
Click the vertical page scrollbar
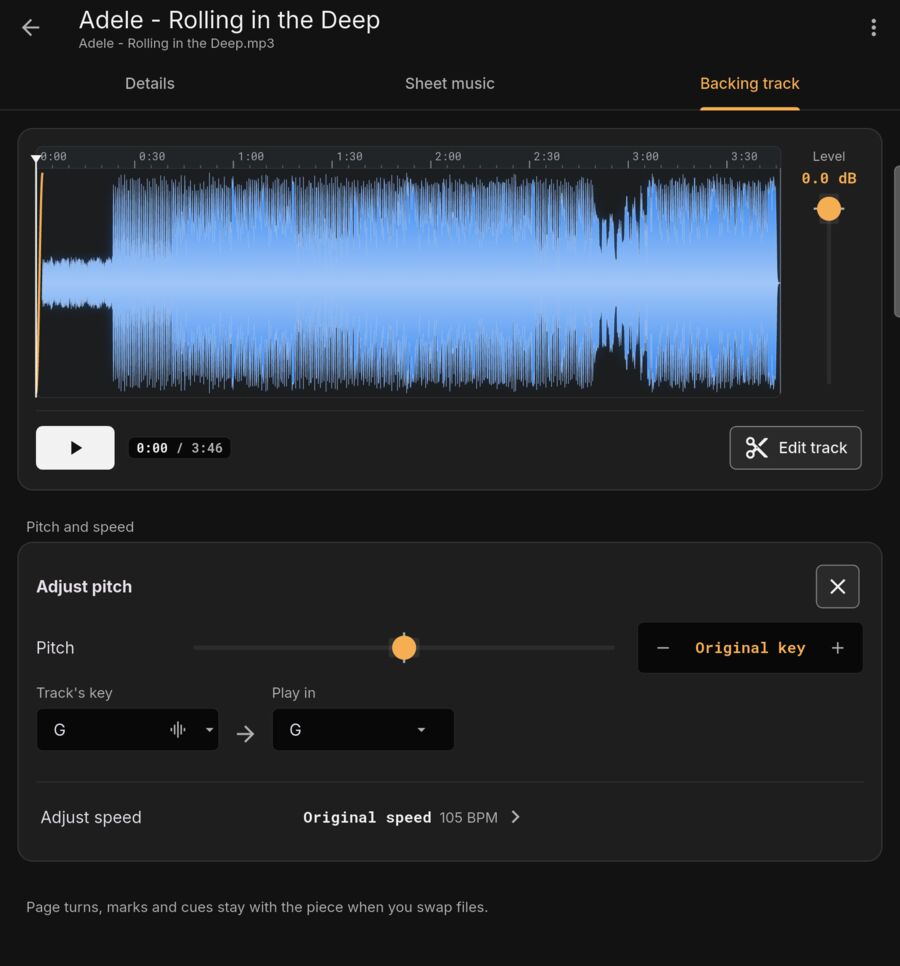pyautogui.click(x=896, y=242)
